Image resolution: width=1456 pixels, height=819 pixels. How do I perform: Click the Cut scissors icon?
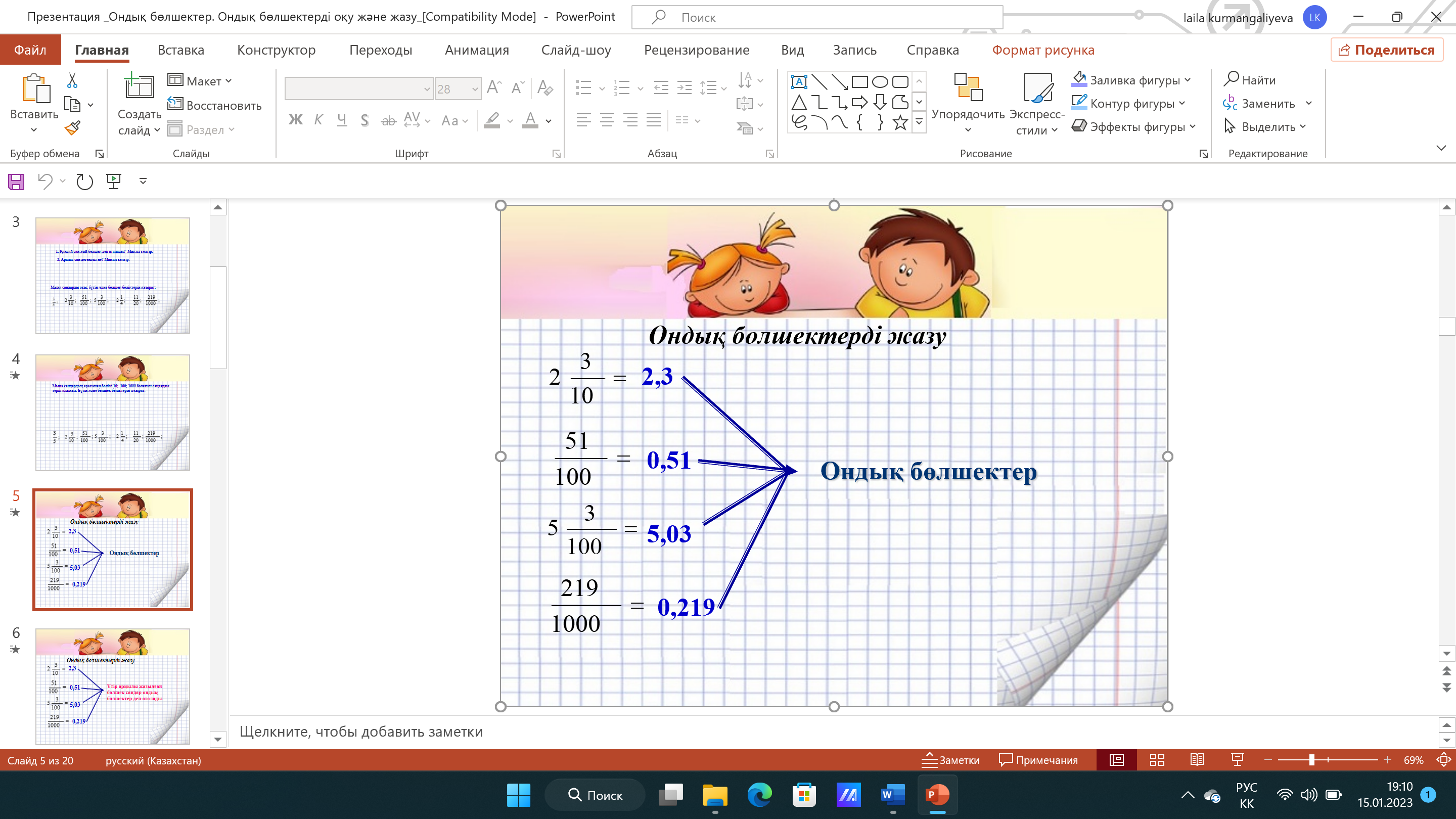72,80
